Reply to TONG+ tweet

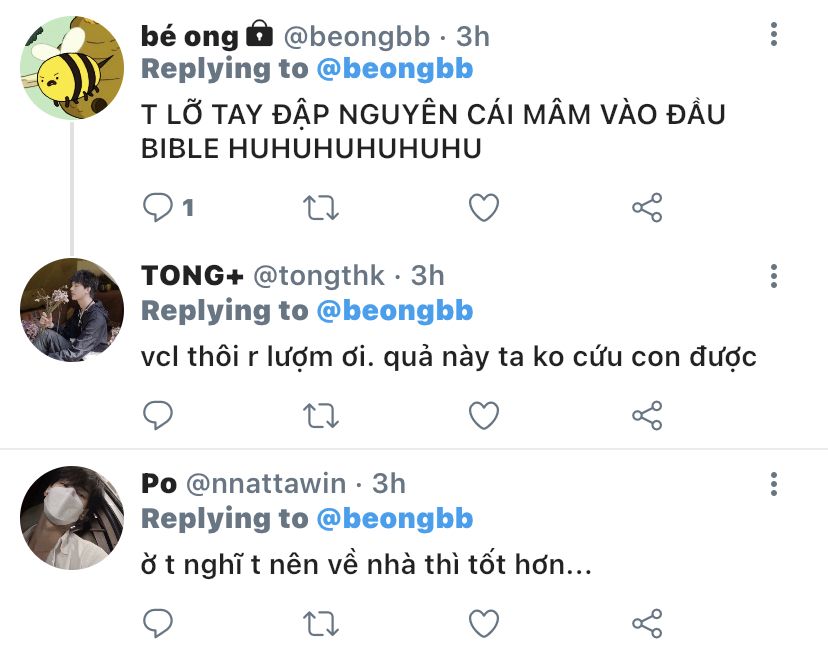(x=158, y=414)
